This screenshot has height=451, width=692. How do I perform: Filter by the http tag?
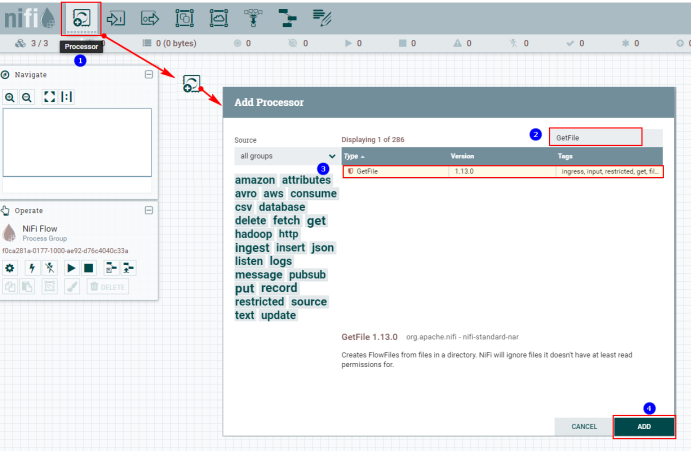(289, 234)
